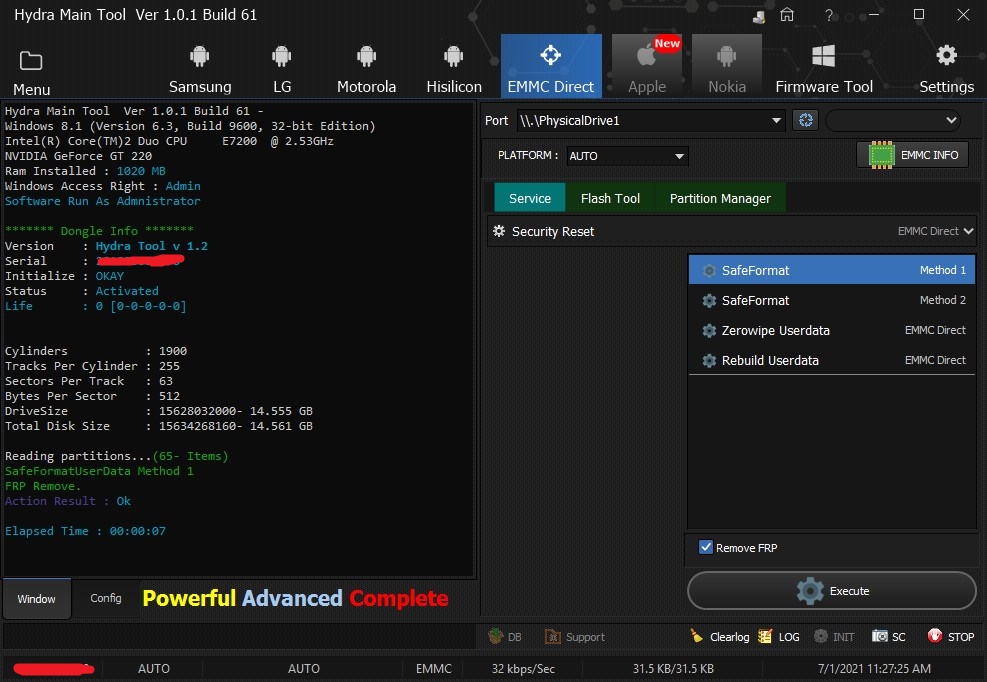This screenshot has width=987, height=682.
Task: Open the empty dropdown beside port refresh
Action: (x=894, y=120)
